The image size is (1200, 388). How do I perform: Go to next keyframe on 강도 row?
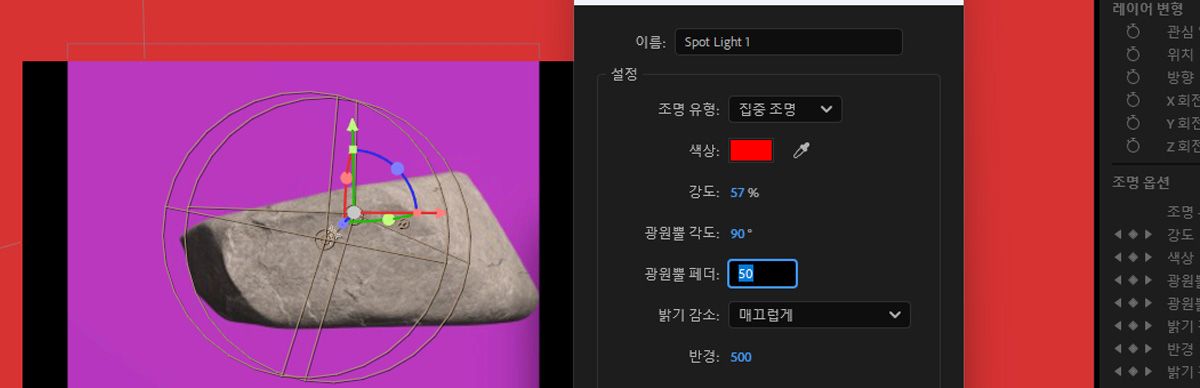click(x=1147, y=234)
